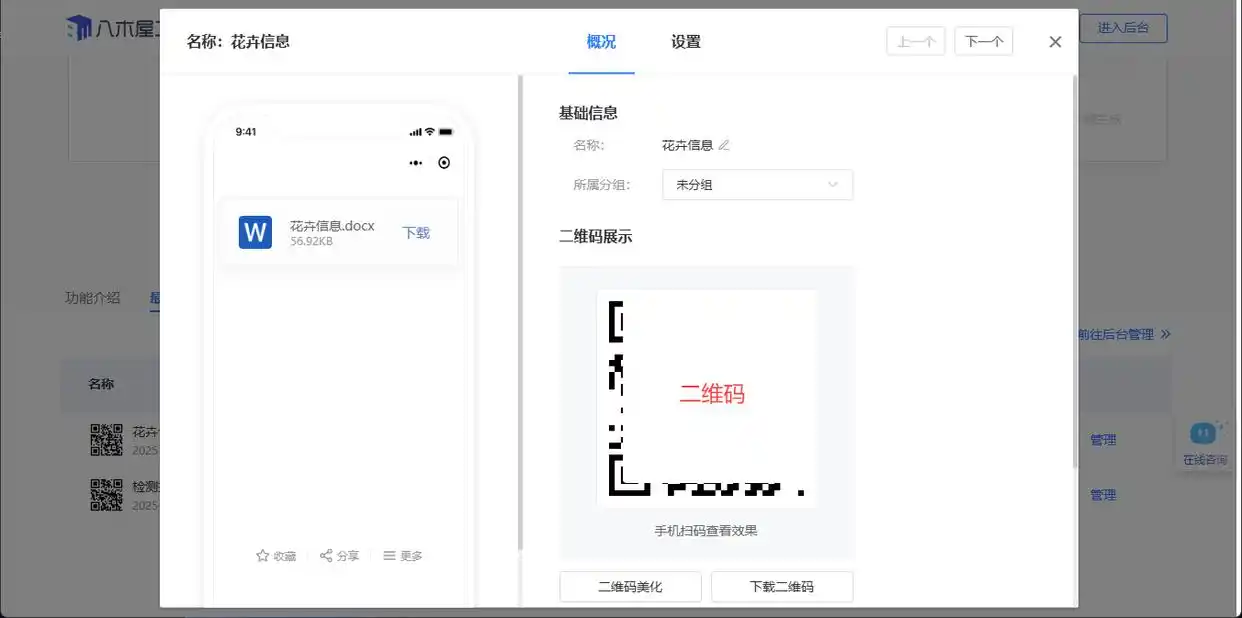This screenshot has width=1242, height=618.
Task: Click the 花卉信息.docx file name text
Action: tap(332, 226)
